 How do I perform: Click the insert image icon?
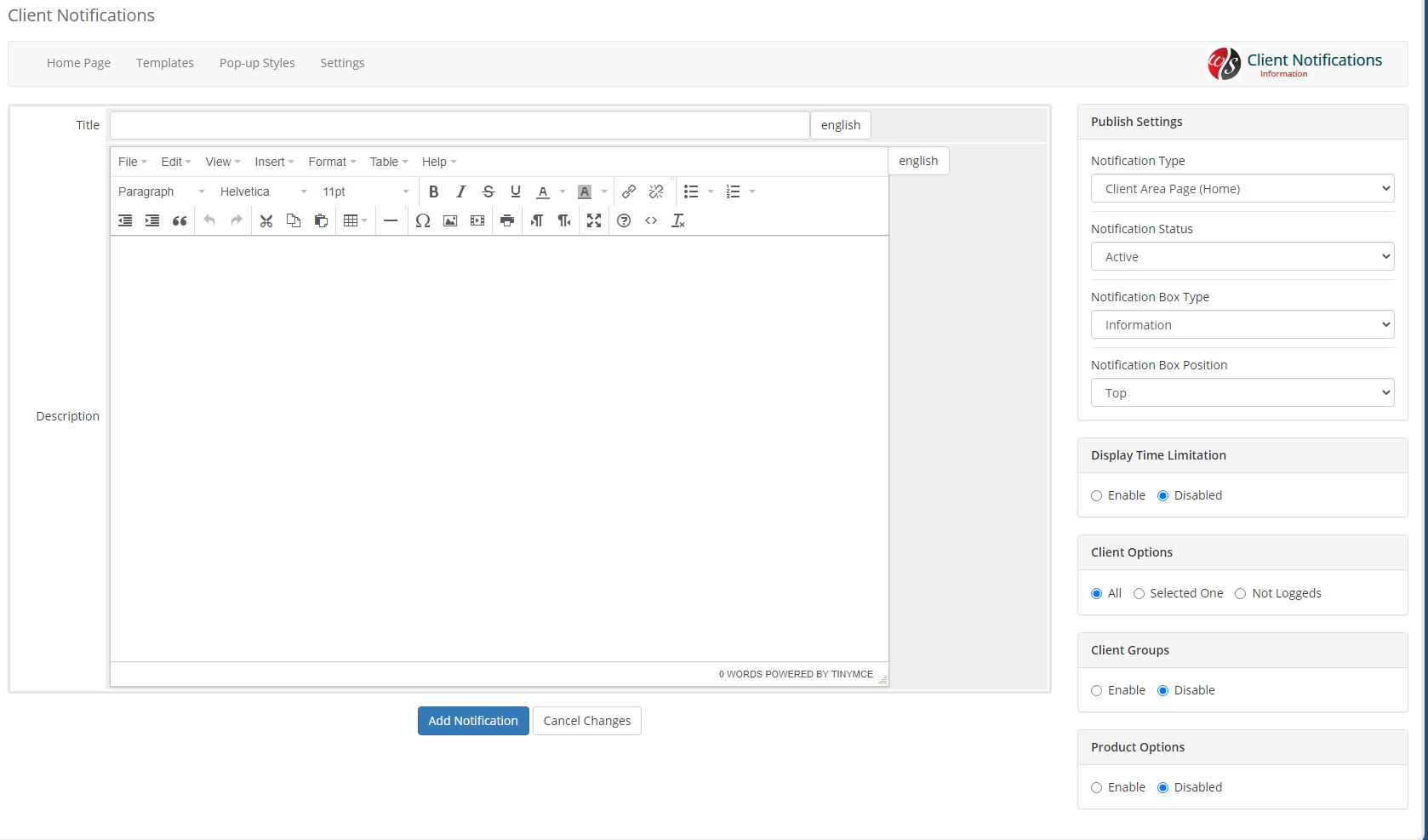pos(450,220)
